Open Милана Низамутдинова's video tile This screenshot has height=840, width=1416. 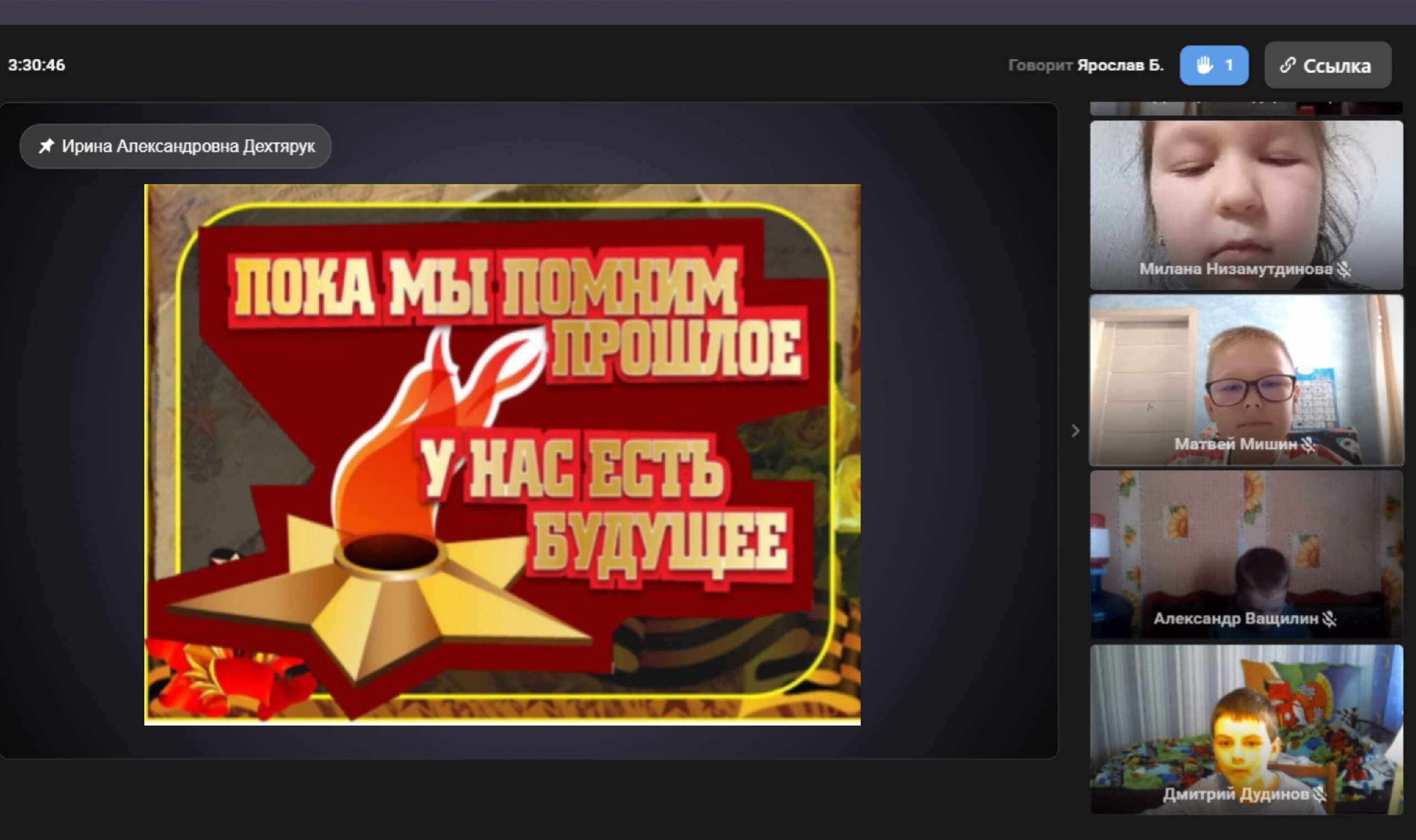(1246, 205)
